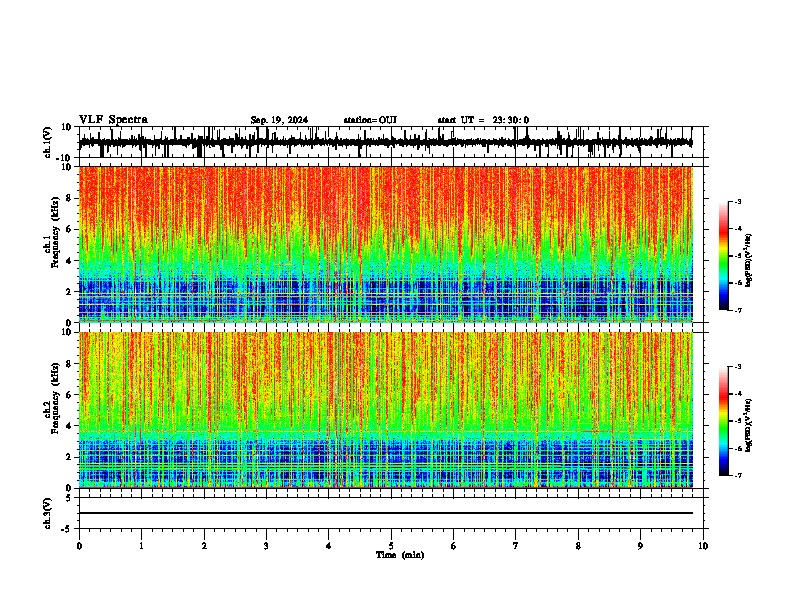792x612 pixels.
Task: Click the ch.3(V) flat line trace
Action: [385, 513]
